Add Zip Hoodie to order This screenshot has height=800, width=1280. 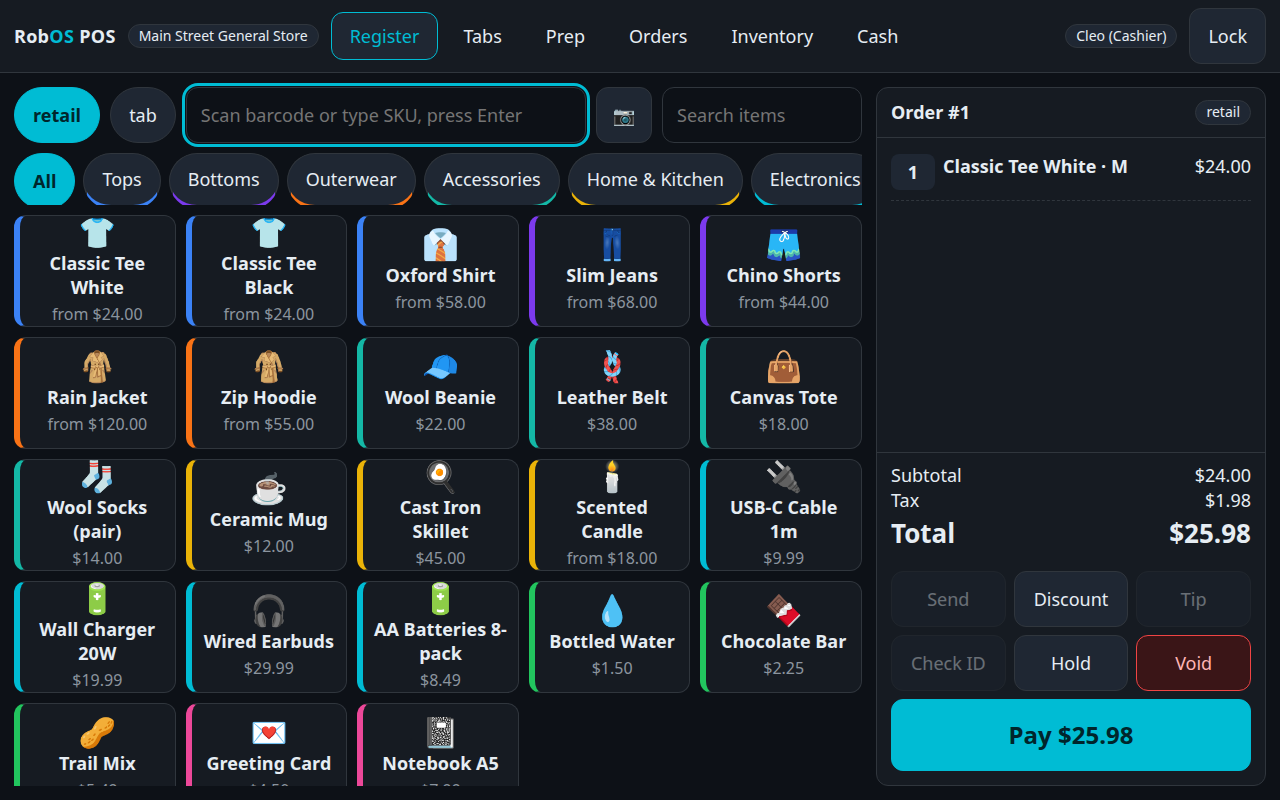point(267,393)
